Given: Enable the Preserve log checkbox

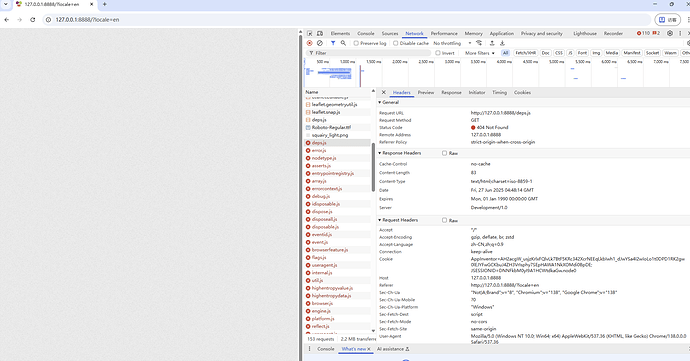Looking at the screenshot, I should 356,43.
